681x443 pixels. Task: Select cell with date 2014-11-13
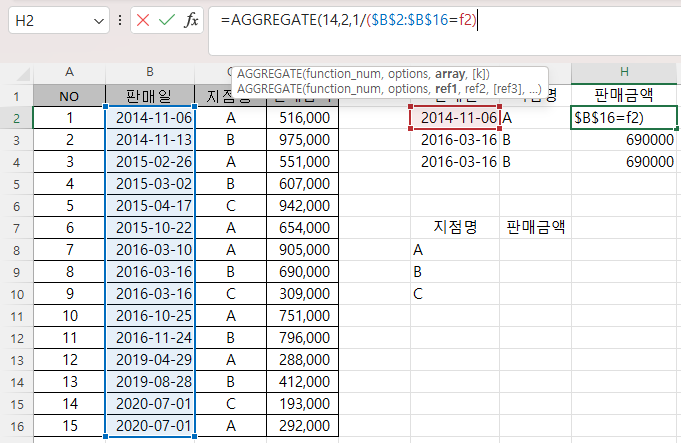[150, 140]
